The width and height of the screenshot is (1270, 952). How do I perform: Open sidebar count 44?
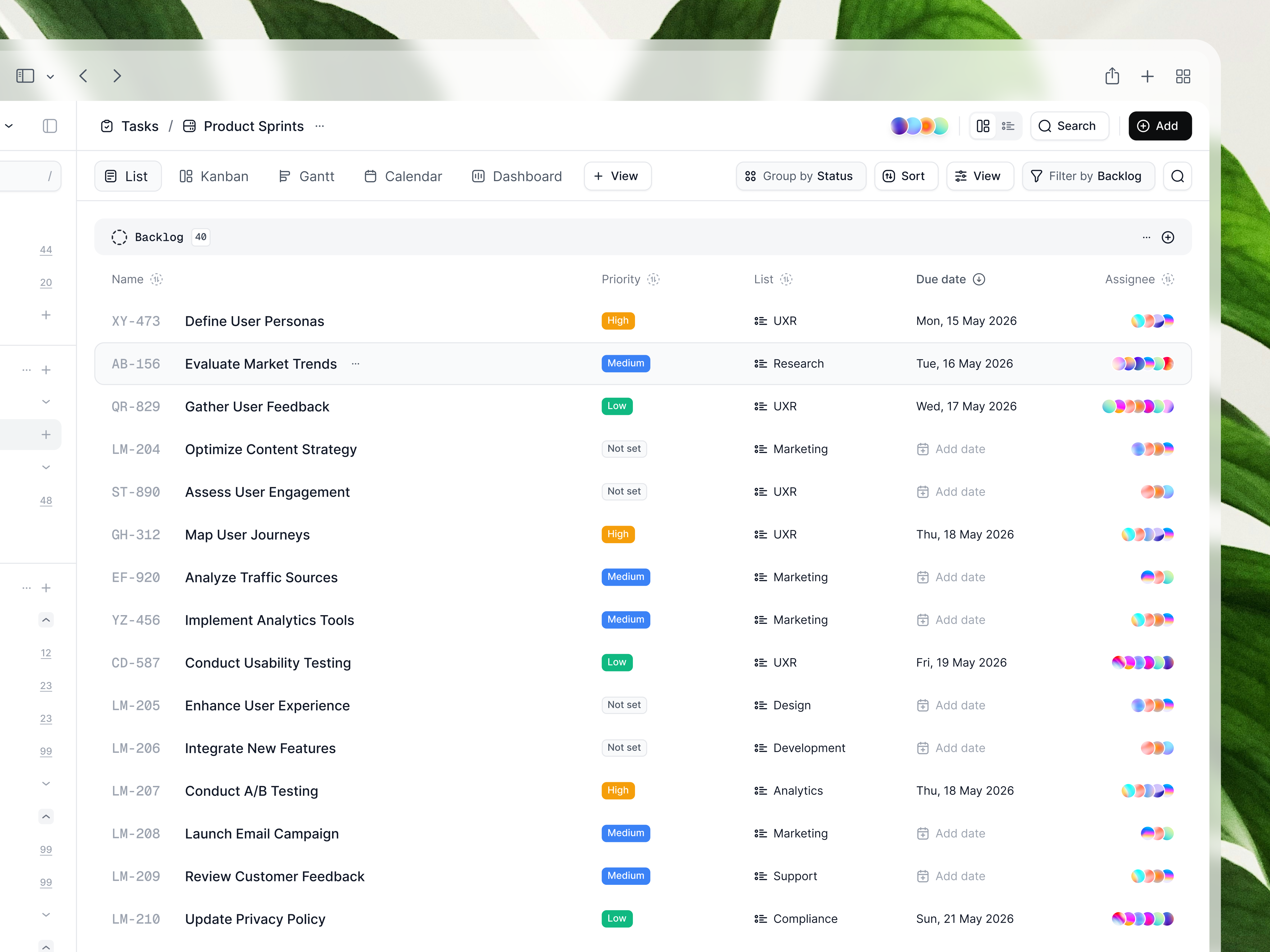pos(46,250)
